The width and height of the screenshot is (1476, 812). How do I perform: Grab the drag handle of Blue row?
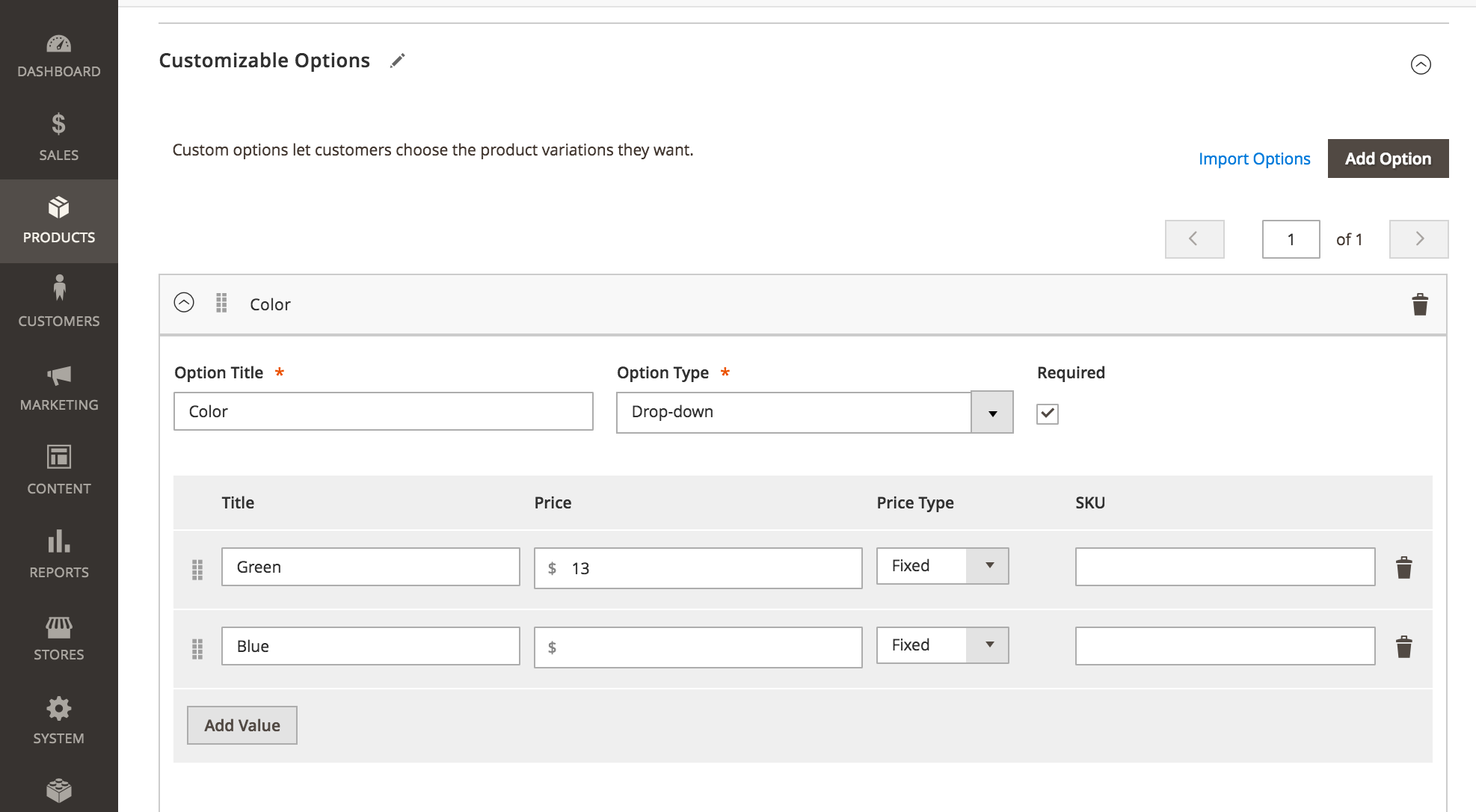pos(197,649)
